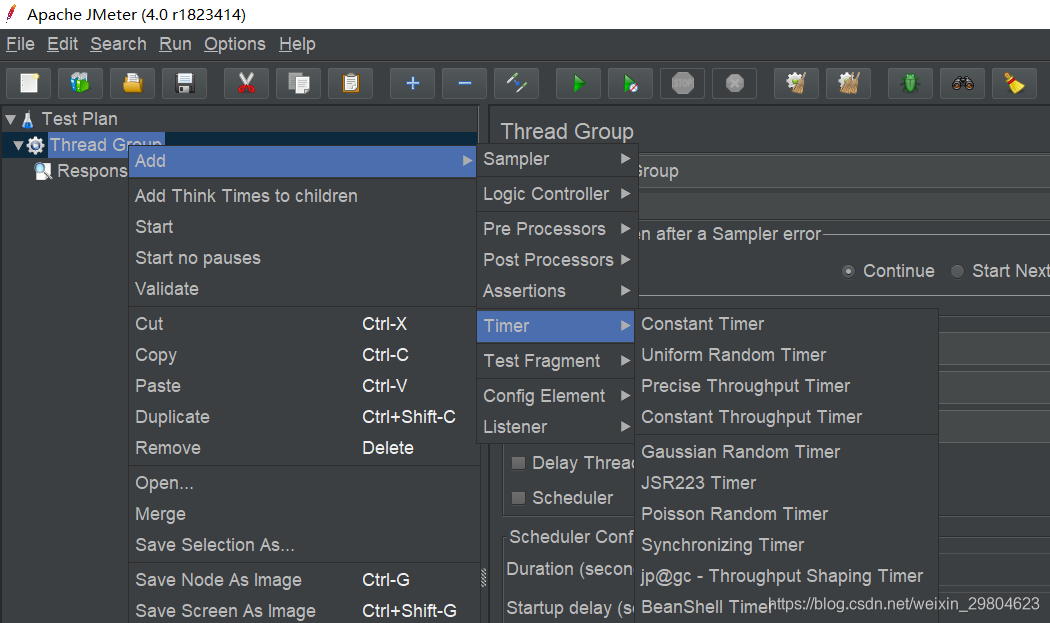The height and width of the screenshot is (623, 1050).
Task: Expand the Pre Processors submenu
Action: tap(556, 229)
